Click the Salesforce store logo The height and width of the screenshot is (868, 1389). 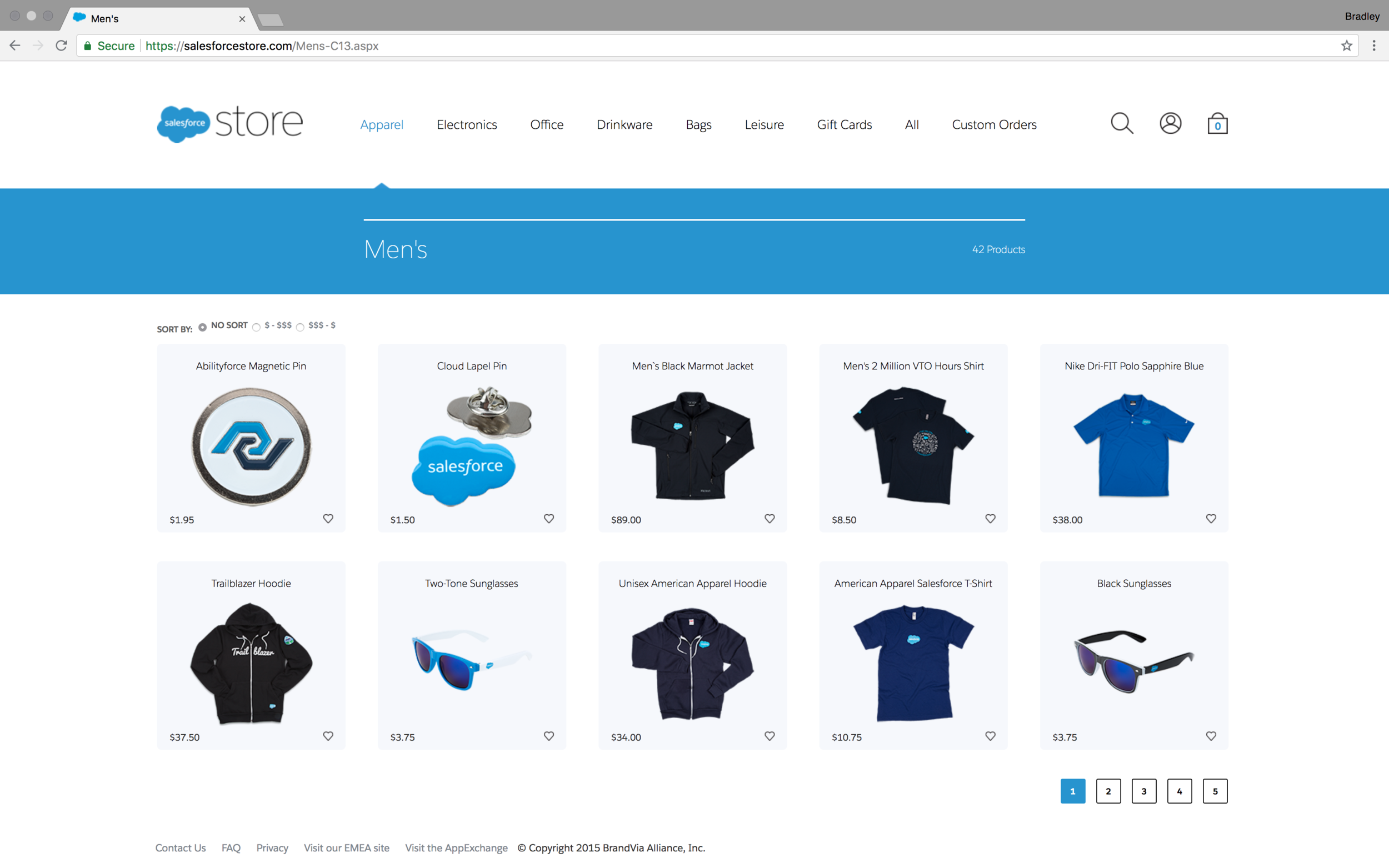click(x=229, y=123)
